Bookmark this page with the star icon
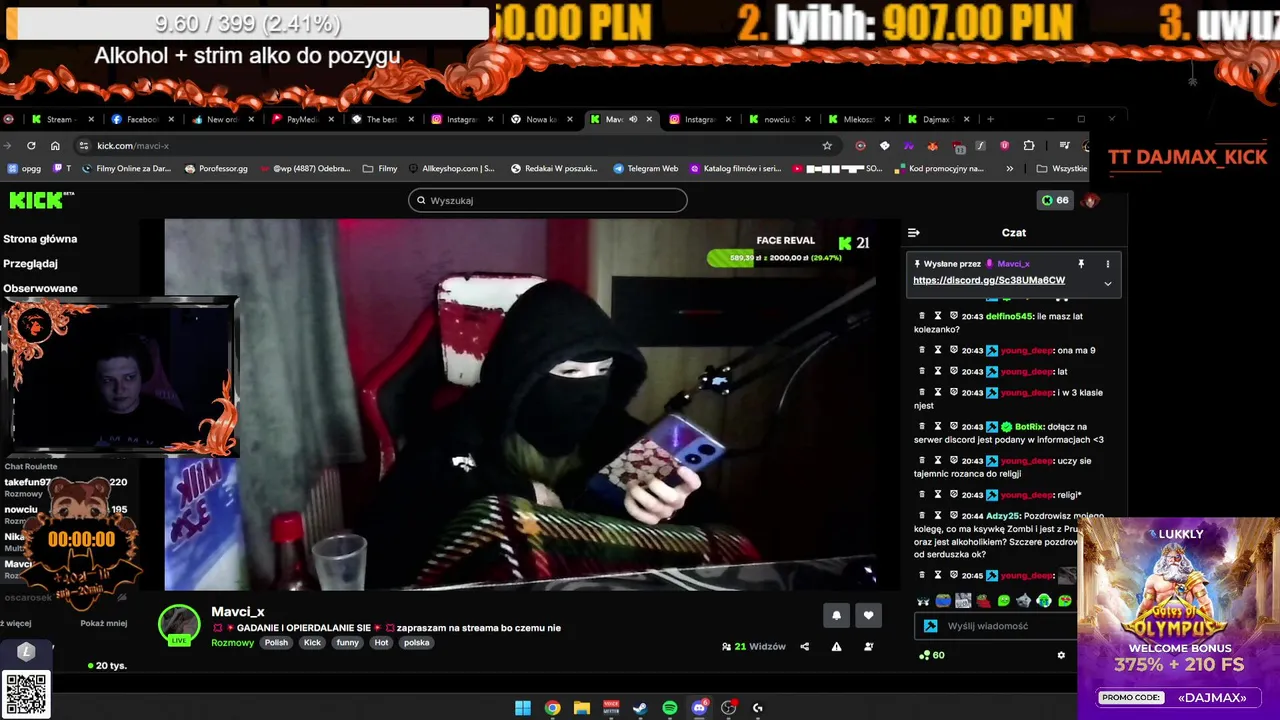The height and width of the screenshot is (720, 1280). tap(827, 145)
